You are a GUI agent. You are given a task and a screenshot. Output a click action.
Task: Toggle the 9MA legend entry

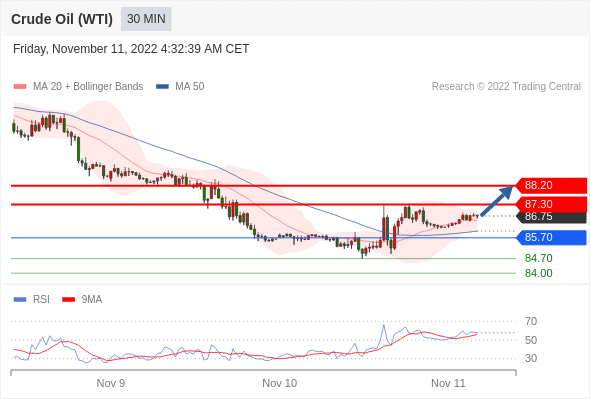point(82,300)
